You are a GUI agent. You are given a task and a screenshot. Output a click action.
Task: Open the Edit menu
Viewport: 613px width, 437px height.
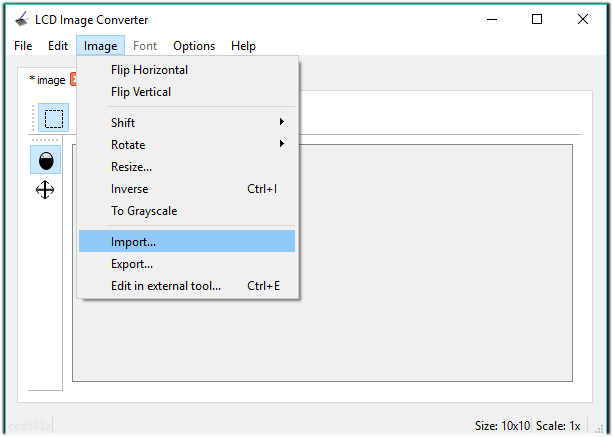pos(58,46)
